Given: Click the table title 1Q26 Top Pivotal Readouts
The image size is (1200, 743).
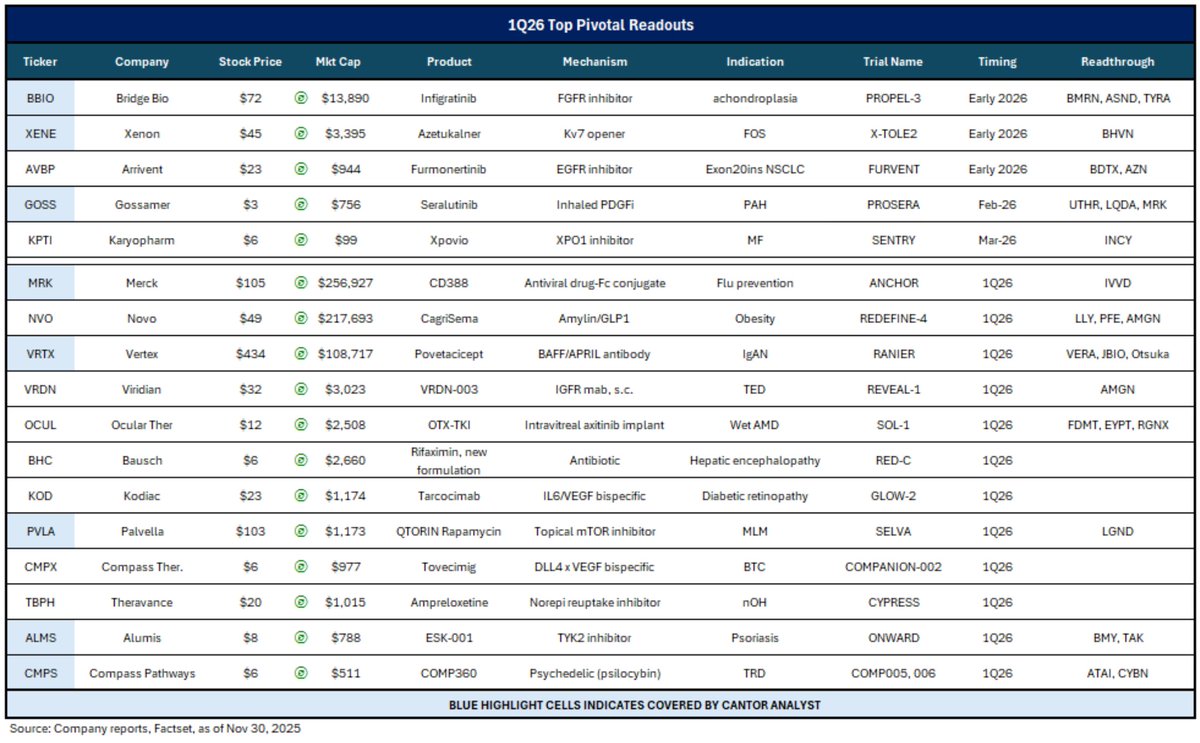Looking at the screenshot, I should pos(601,24).
